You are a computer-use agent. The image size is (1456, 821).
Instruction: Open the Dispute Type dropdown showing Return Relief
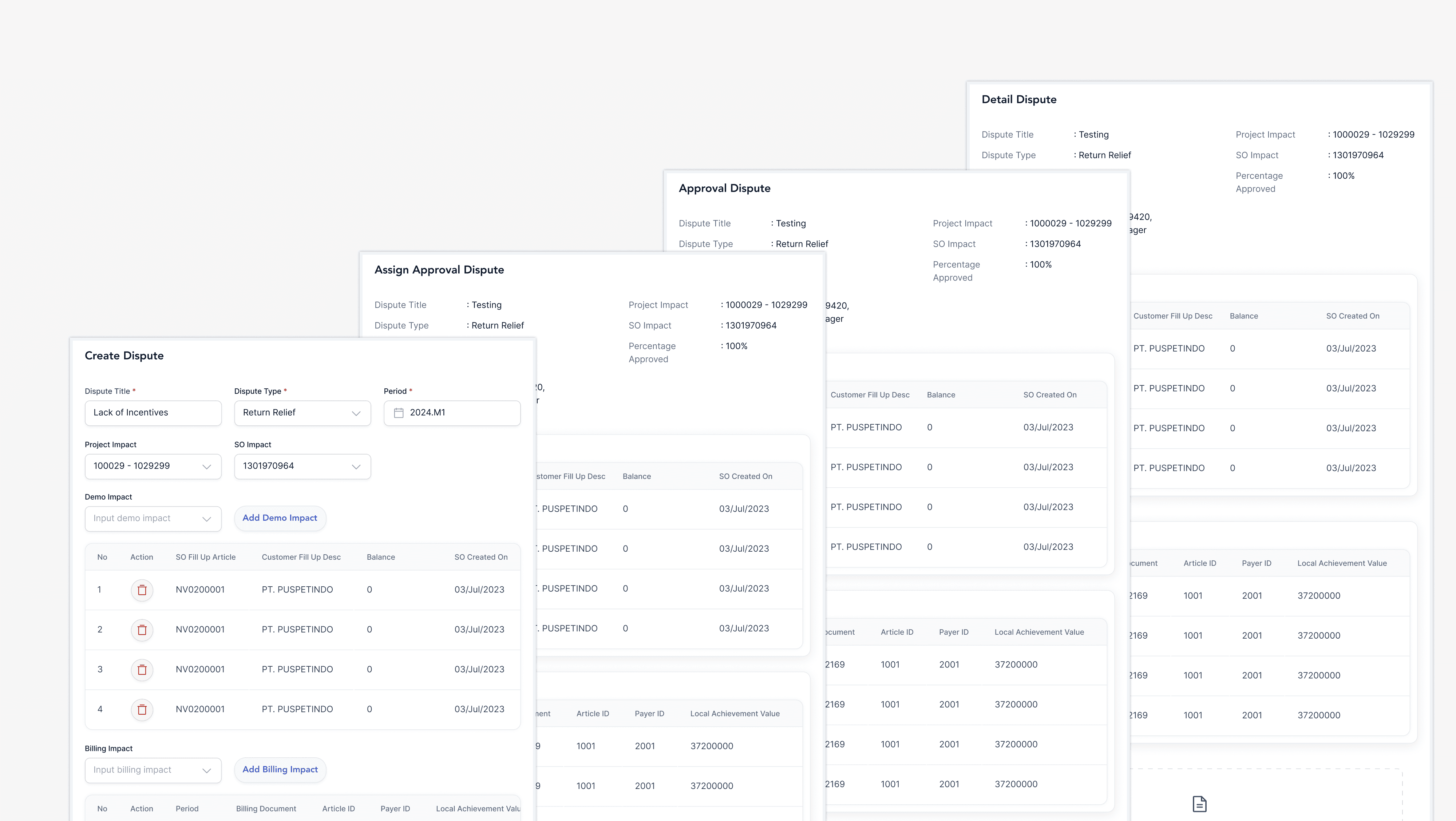tap(356, 413)
